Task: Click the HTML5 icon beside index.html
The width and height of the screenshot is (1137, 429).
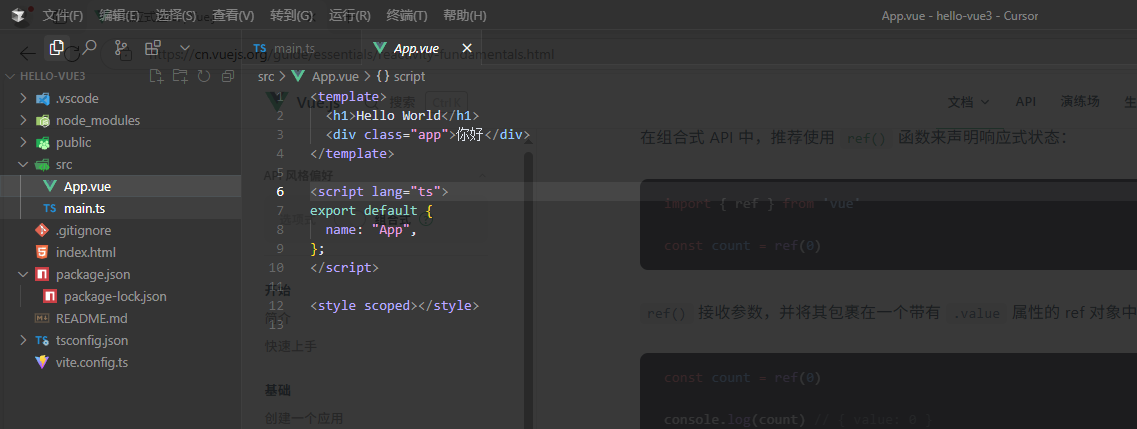Action: (x=42, y=252)
